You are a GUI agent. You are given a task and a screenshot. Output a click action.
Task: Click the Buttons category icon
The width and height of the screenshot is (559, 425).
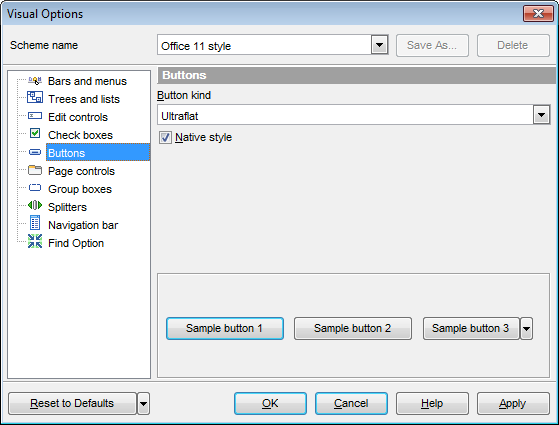(35, 152)
